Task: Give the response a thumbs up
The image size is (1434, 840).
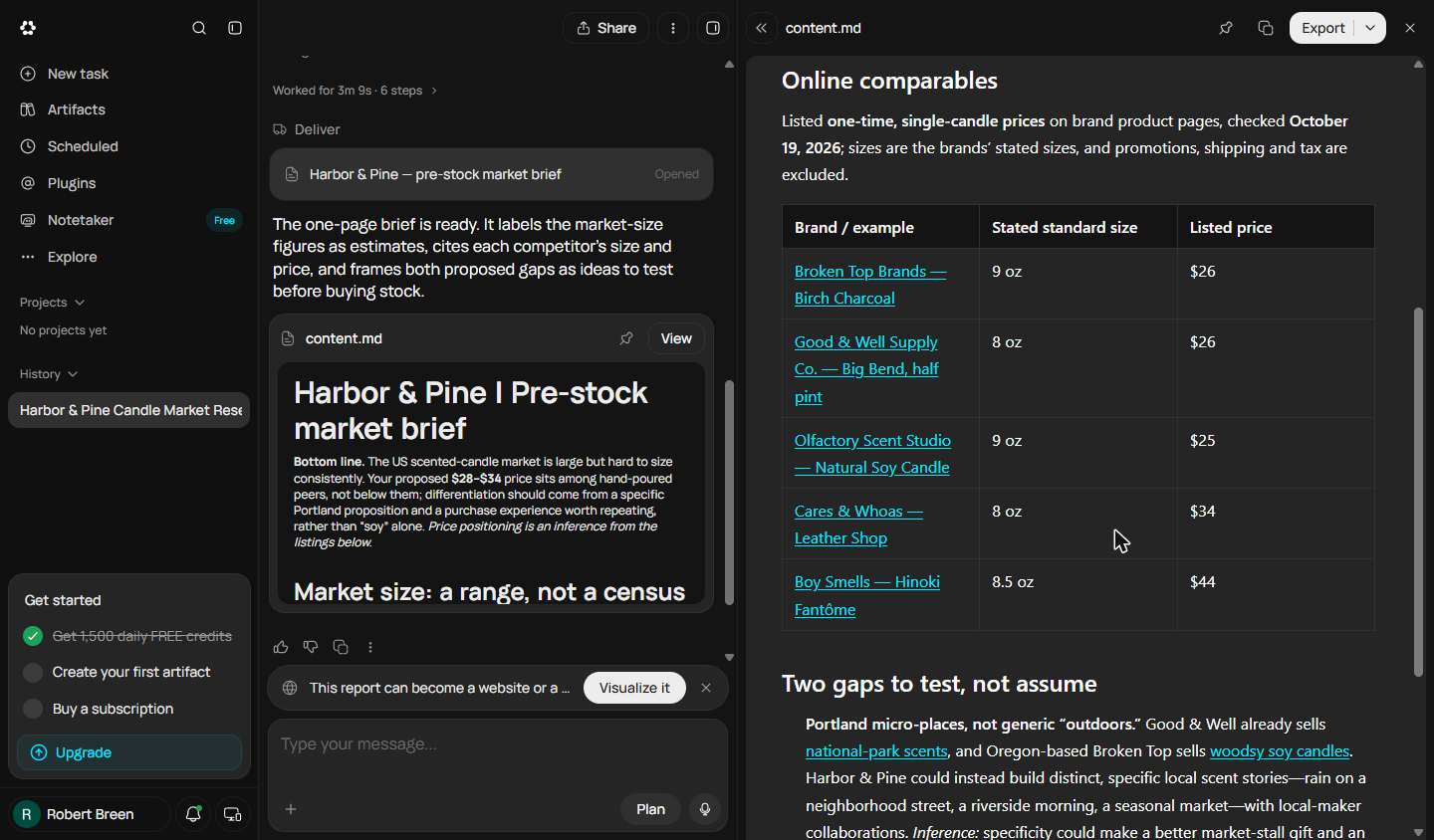Action: coord(281,647)
